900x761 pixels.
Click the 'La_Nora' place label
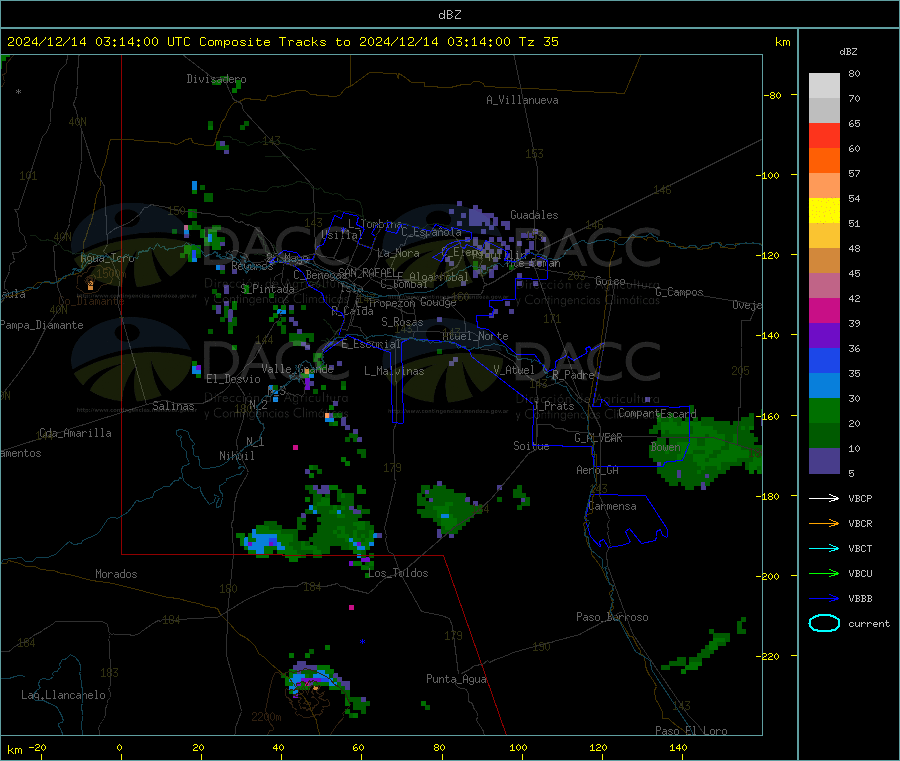tap(398, 253)
